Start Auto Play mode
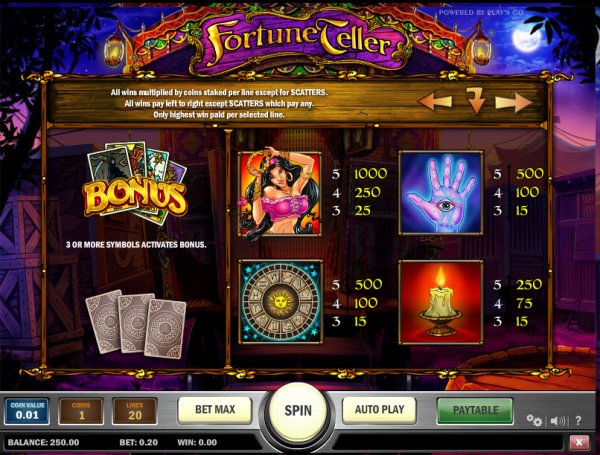 [379, 410]
